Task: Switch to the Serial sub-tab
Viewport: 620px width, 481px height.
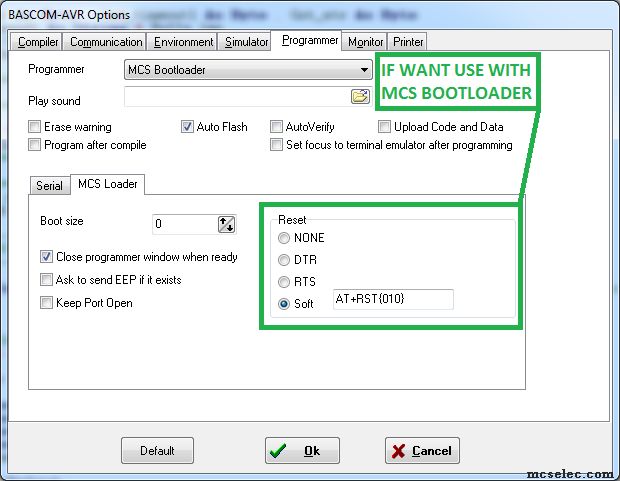Action: pyautogui.click(x=49, y=186)
